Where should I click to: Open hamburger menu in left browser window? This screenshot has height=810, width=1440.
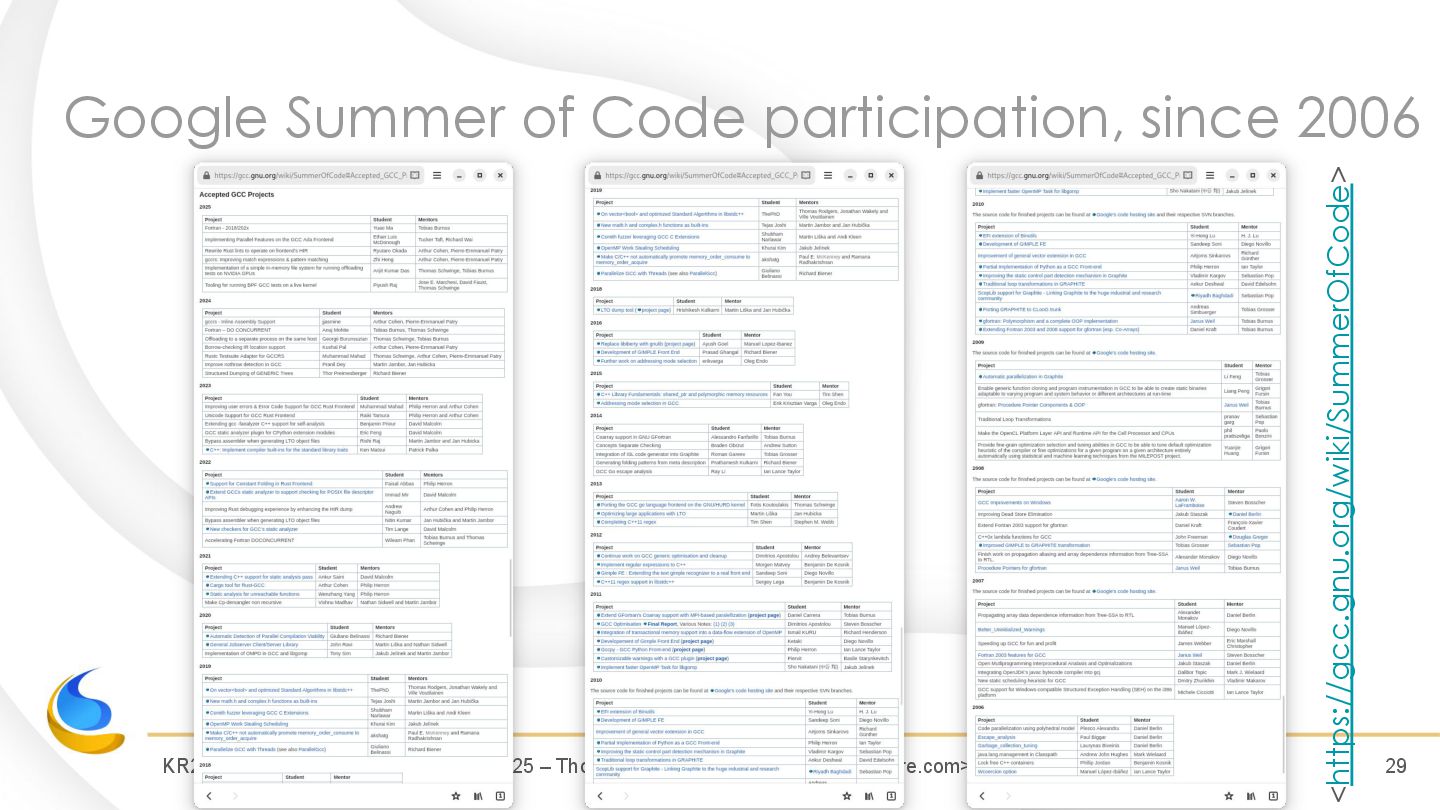(437, 175)
